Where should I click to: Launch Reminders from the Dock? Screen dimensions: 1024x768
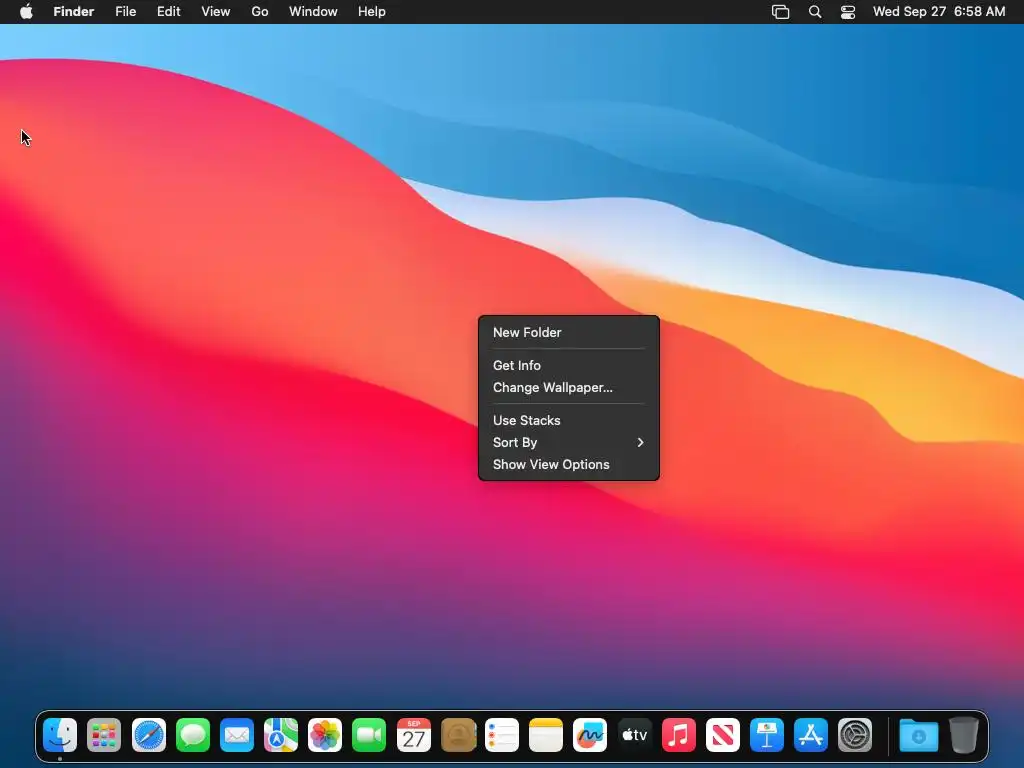(502, 735)
